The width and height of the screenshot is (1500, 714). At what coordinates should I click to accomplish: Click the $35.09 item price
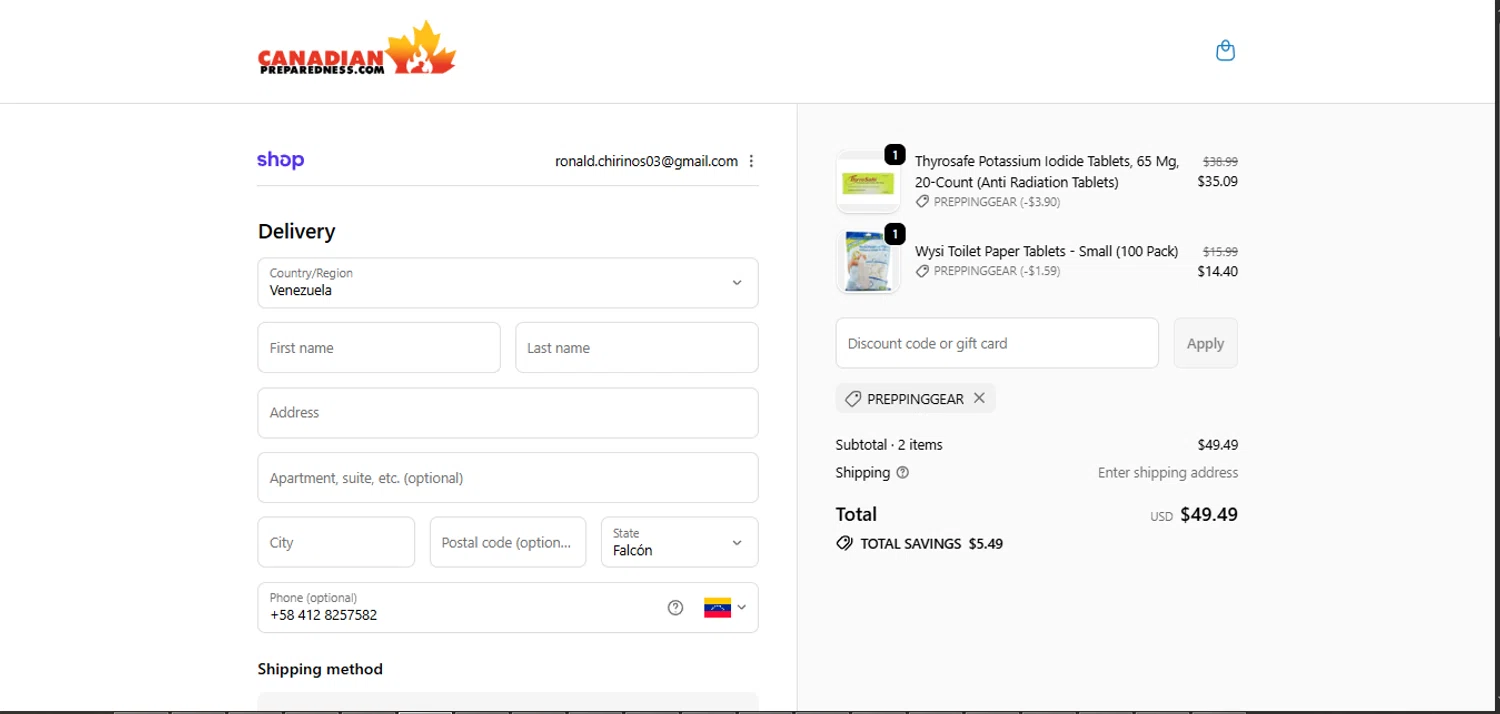1217,181
